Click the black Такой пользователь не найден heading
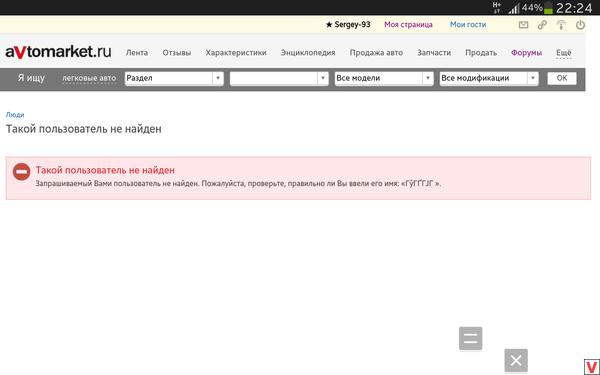The width and height of the screenshot is (600, 375). pos(83,129)
